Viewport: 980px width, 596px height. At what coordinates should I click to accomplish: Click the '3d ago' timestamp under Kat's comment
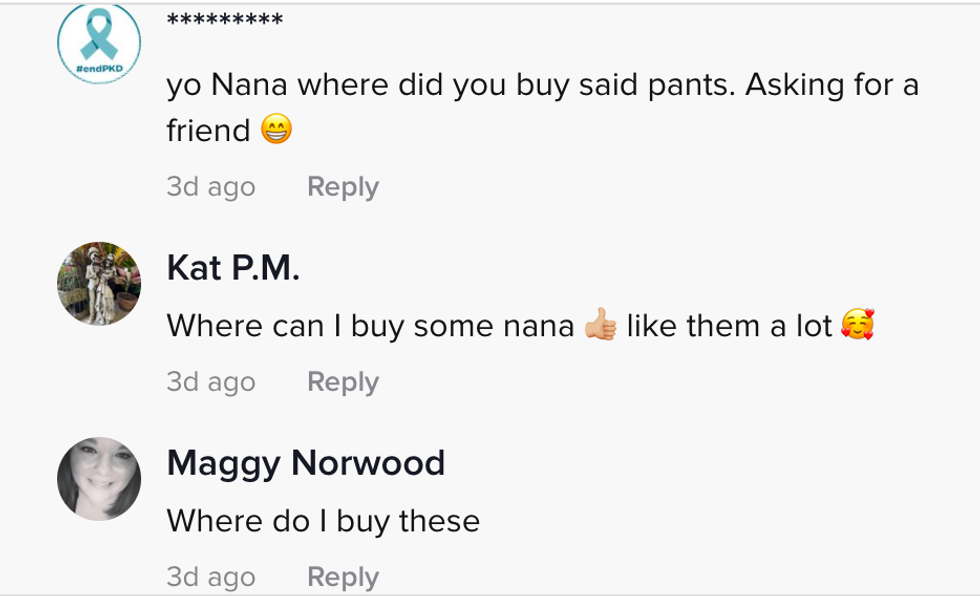210,382
